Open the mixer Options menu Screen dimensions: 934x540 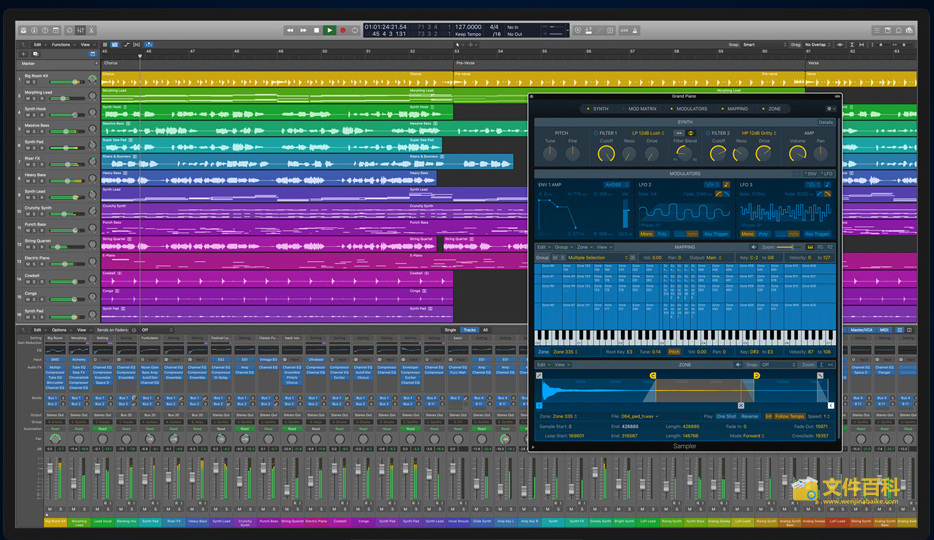pyautogui.click(x=60, y=330)
